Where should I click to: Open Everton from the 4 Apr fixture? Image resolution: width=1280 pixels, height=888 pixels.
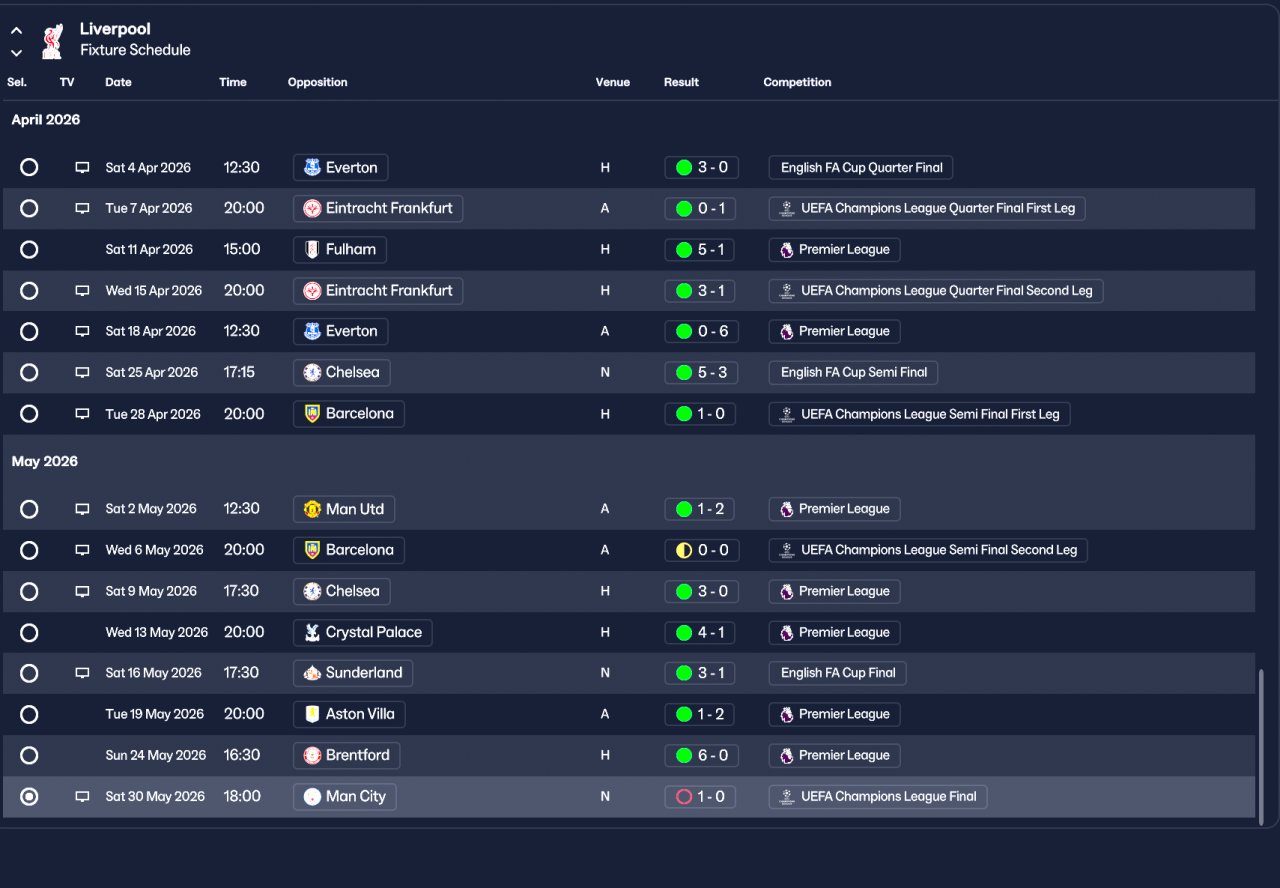[341, 168]
